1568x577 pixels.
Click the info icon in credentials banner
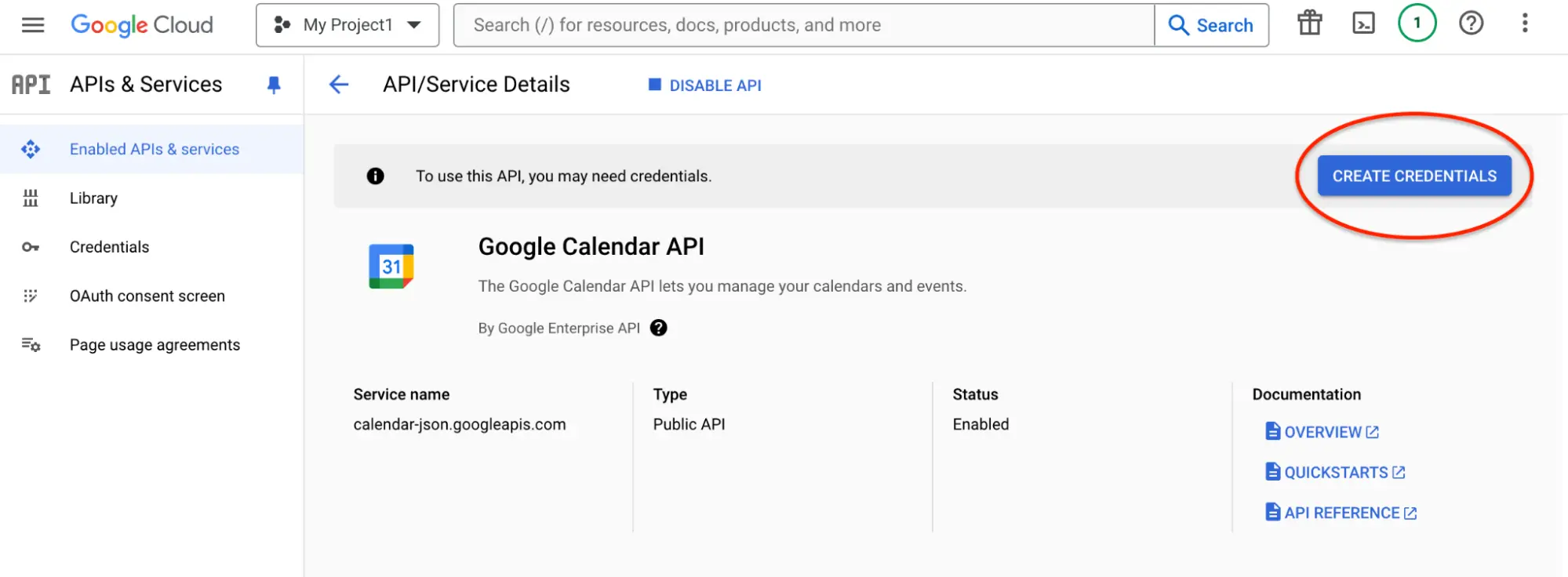coord(376,176)
